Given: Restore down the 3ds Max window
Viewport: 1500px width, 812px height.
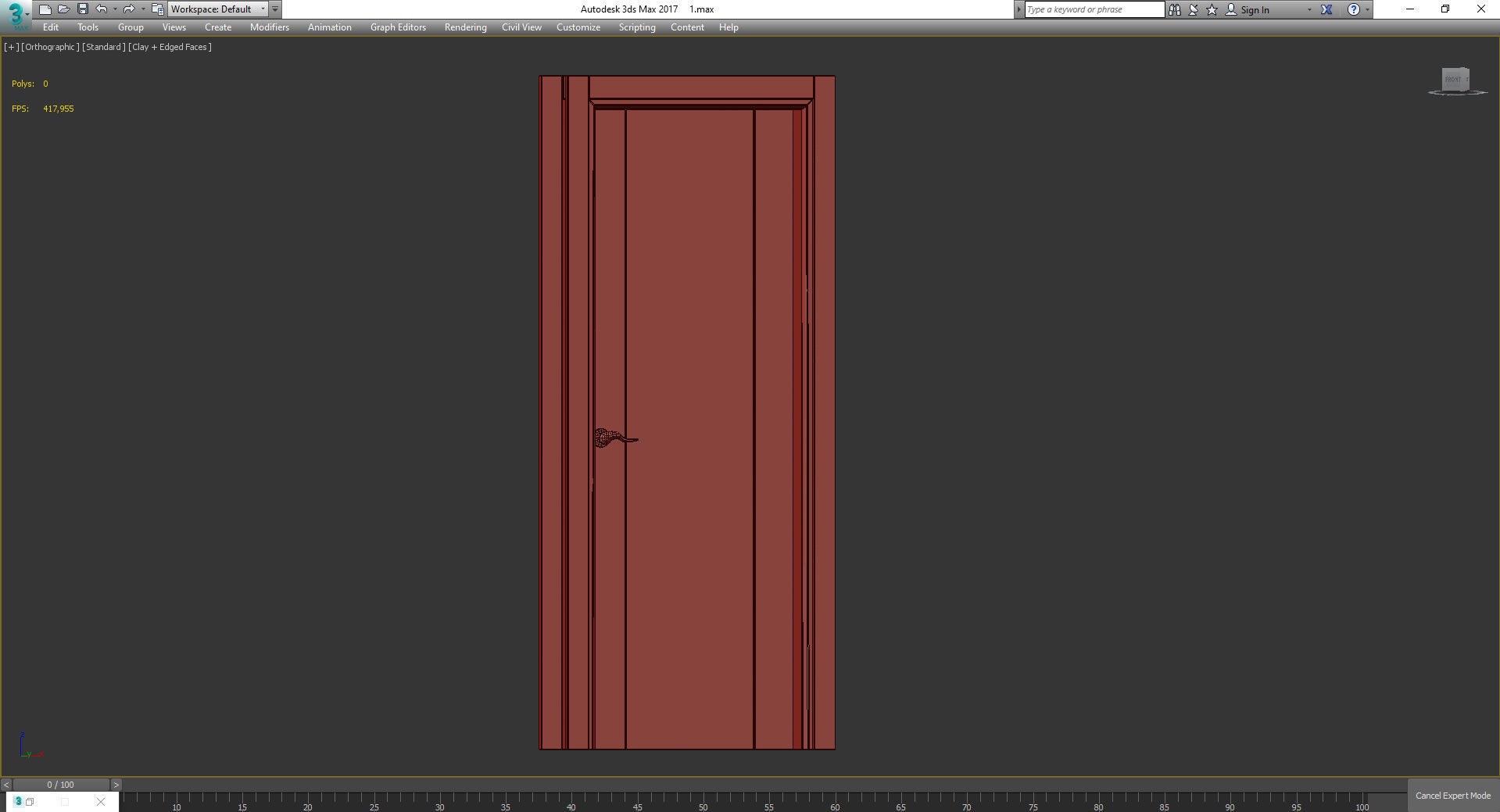Looking at the screenshot, I should (1445, 9).
